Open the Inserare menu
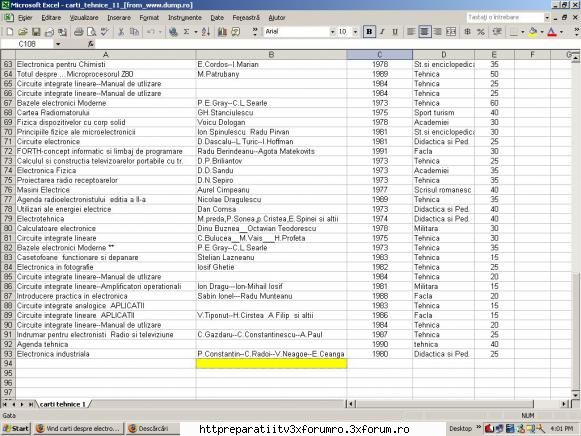581x436 pixels. click(x=119, y=17)
